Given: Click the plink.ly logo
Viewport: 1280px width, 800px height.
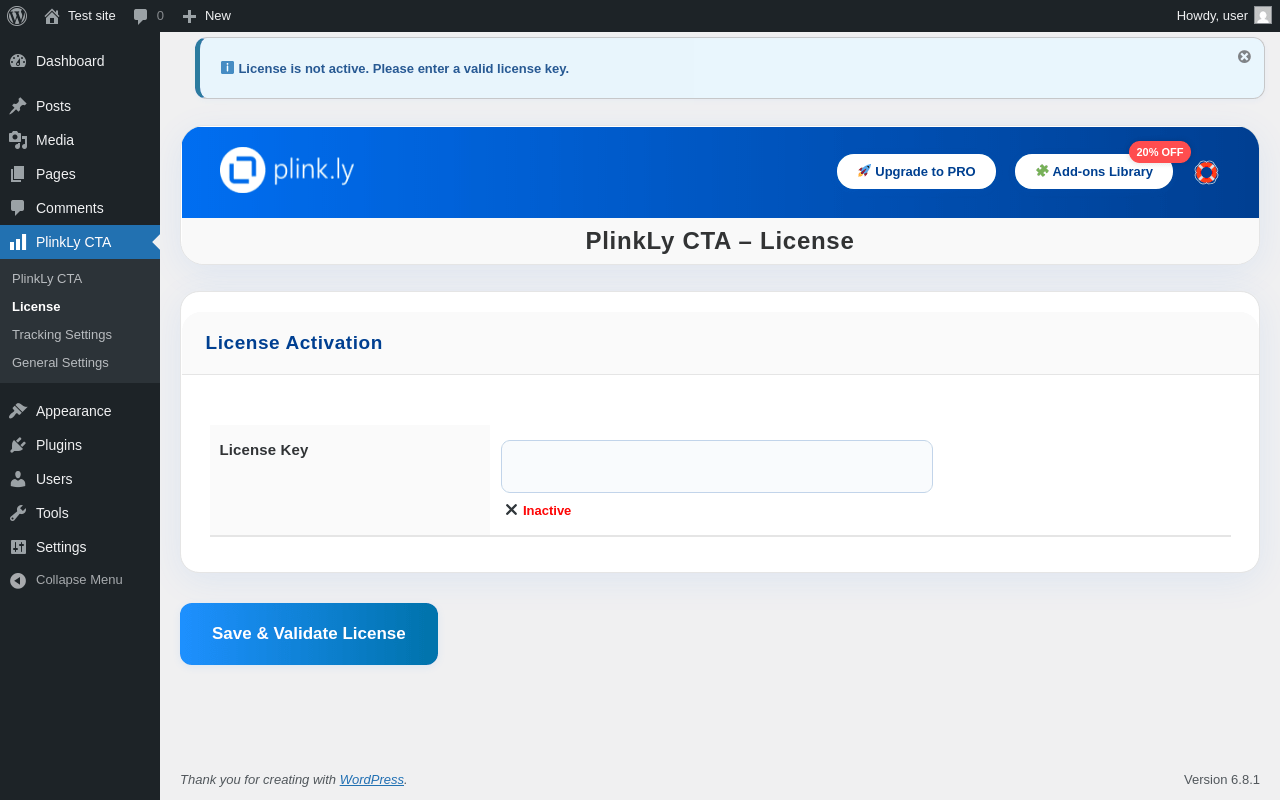Looking at the screenshot, I should click(x=287, y=170).
